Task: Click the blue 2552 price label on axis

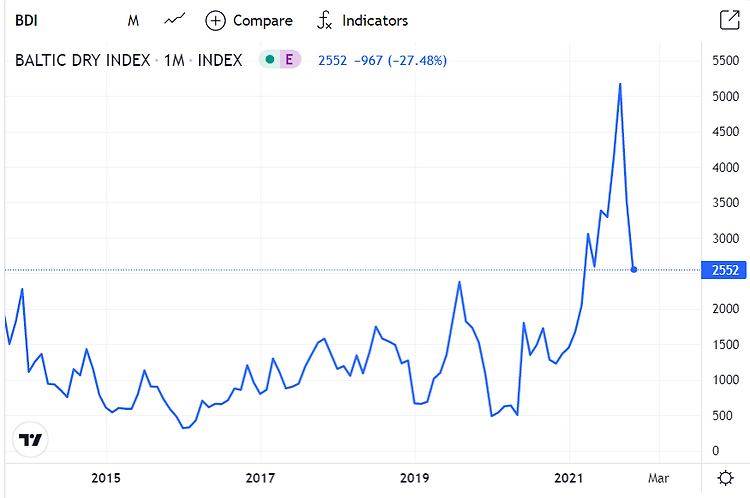Action: [x=725, y=270]
